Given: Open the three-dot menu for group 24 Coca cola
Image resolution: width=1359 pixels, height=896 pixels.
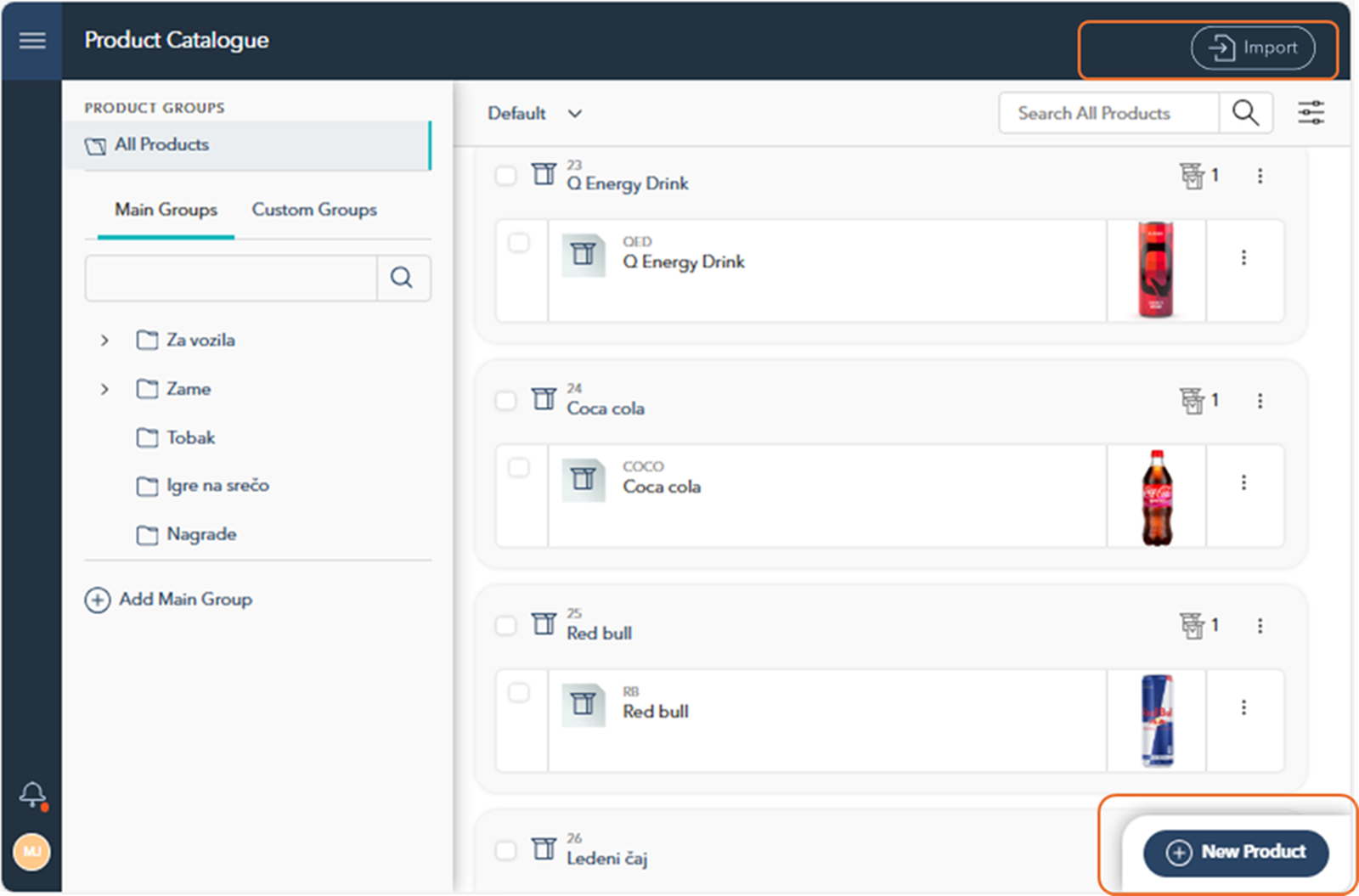Looking at the screenshot, I should click(x=1260, y=401).
